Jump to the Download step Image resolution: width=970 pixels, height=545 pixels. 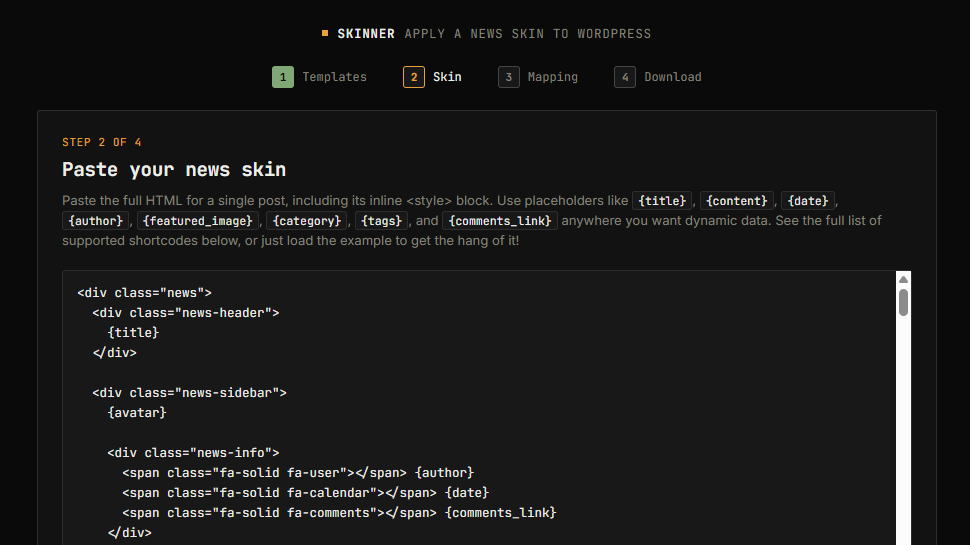coord(658,77)
